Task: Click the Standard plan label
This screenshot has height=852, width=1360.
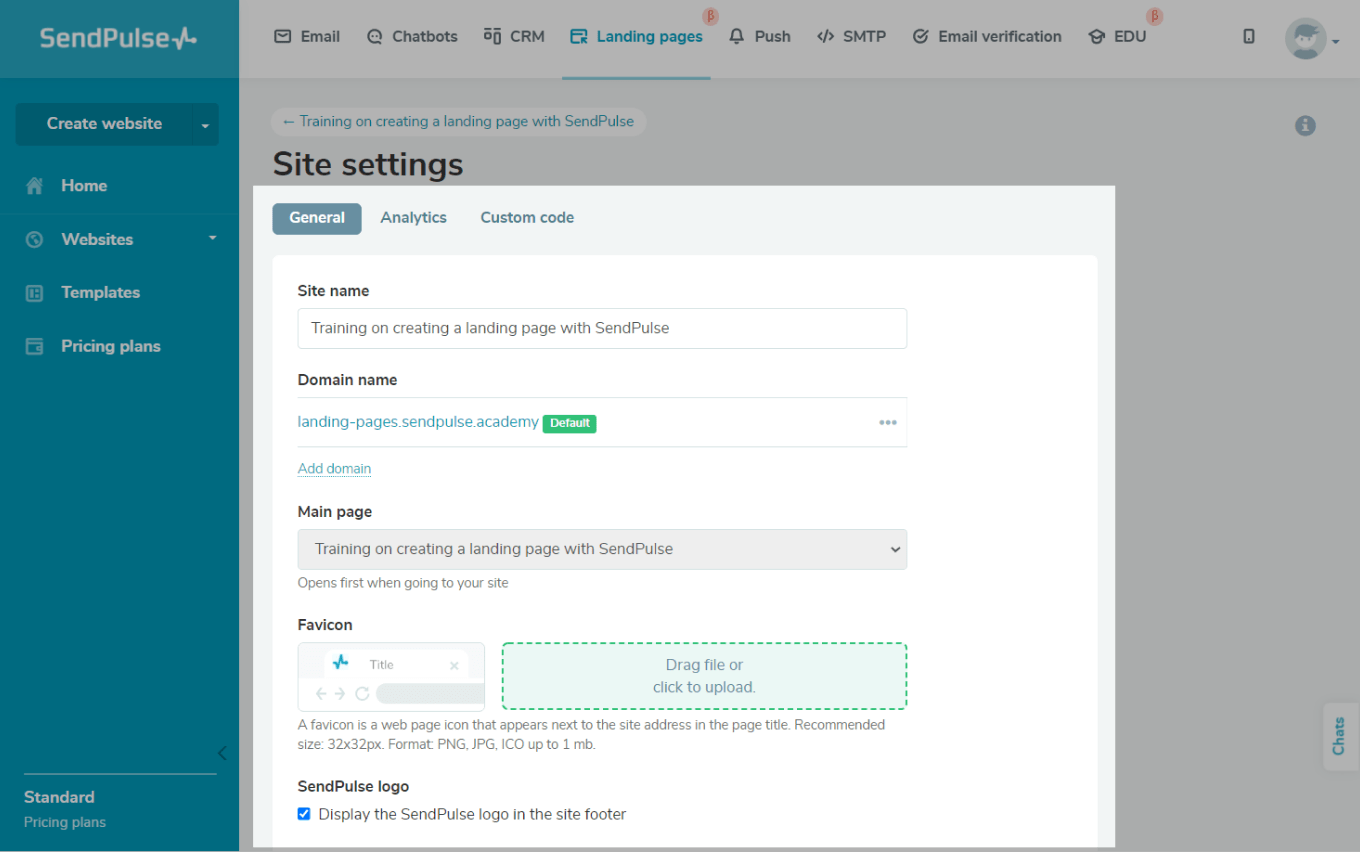Action: point(59,797)
